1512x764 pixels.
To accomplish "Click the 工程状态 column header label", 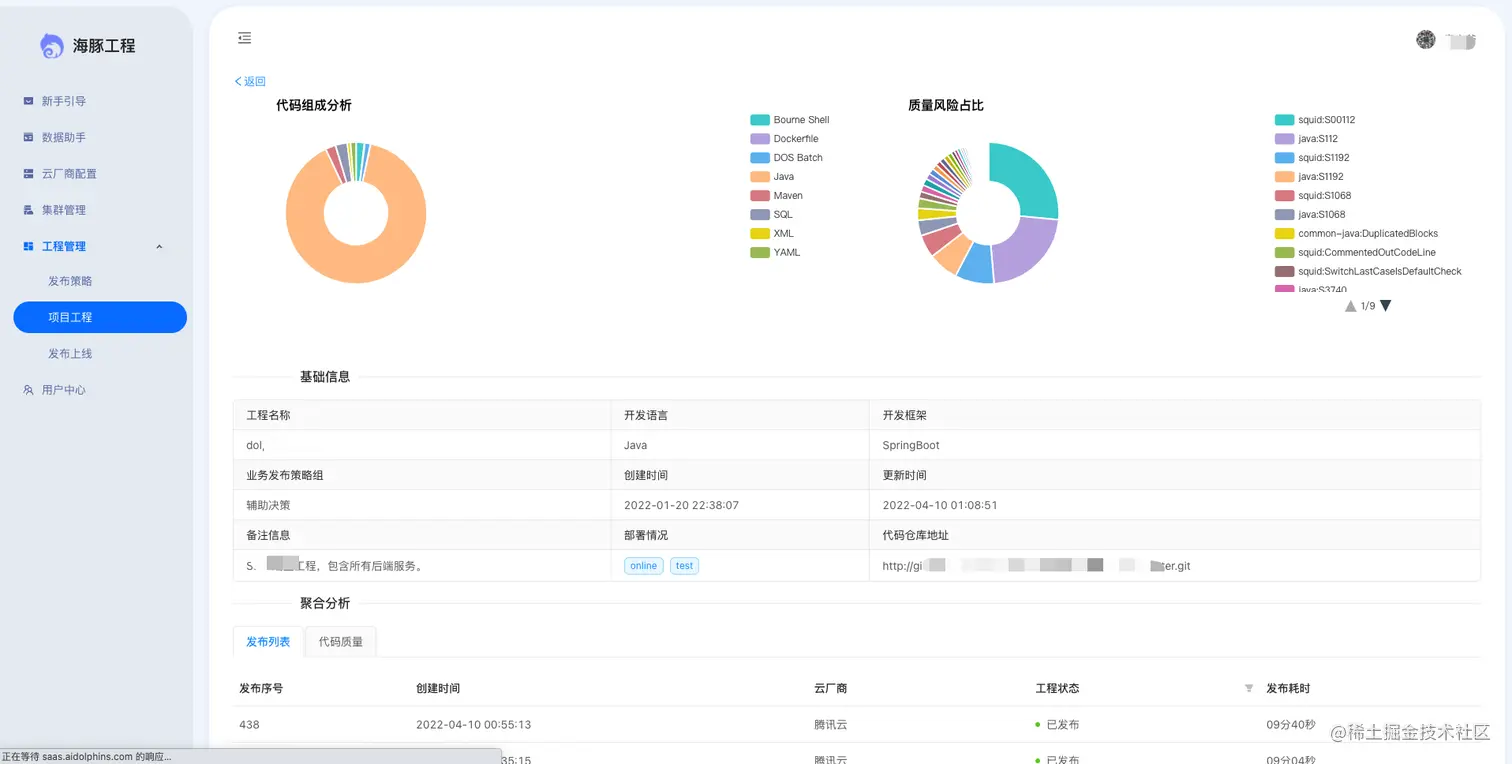I will coord(1057,689).
